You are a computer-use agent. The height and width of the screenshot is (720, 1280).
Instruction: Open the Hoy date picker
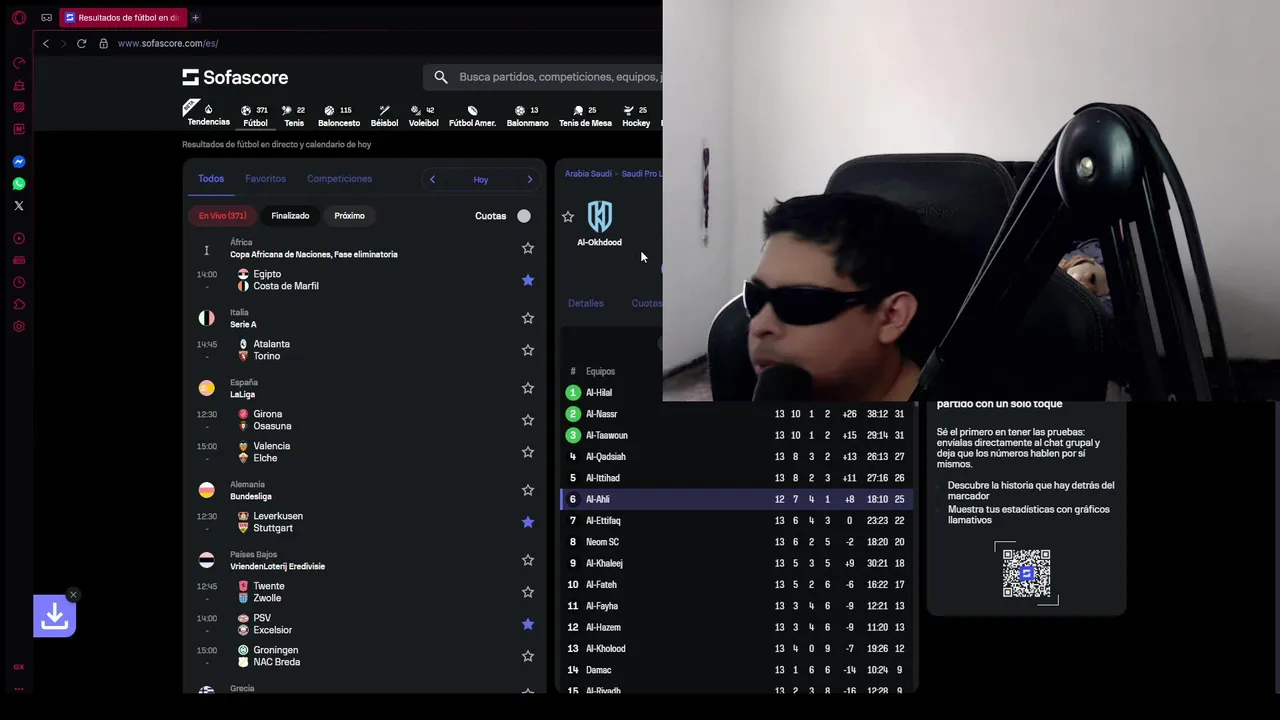[481, 180]
